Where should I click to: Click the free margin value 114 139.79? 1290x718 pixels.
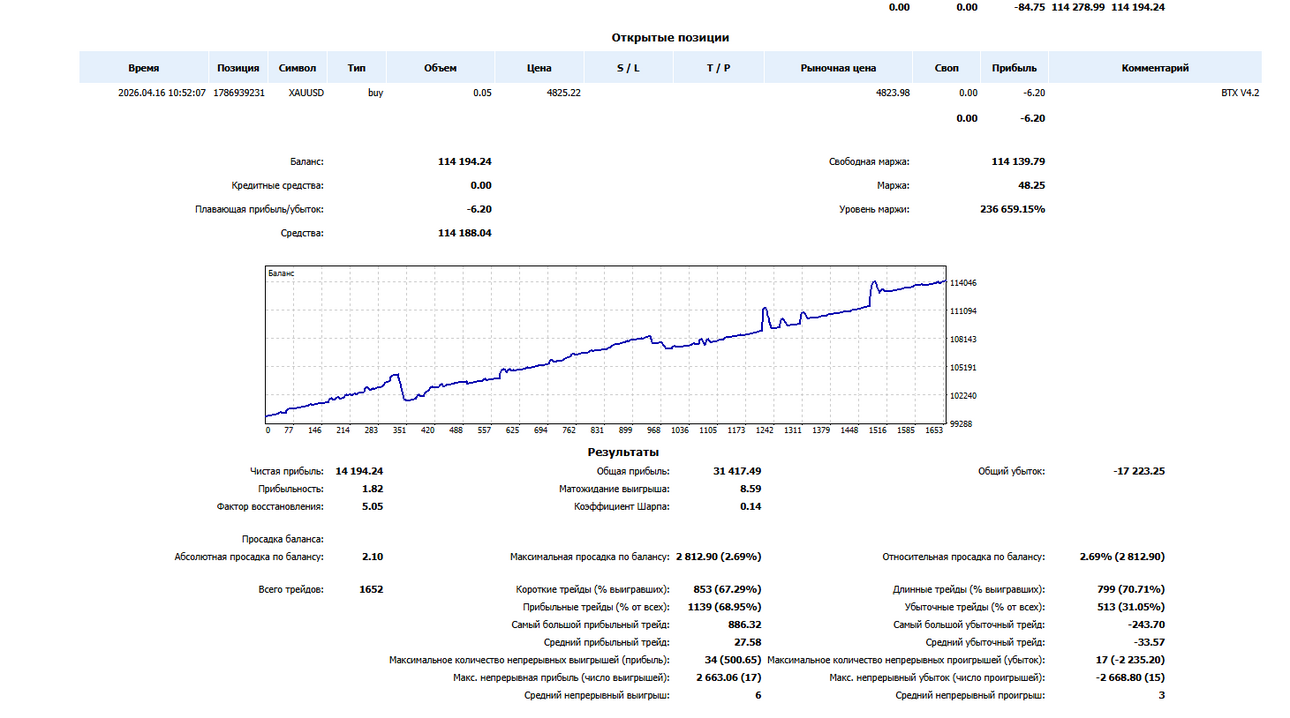click(x=1019, y=161)
